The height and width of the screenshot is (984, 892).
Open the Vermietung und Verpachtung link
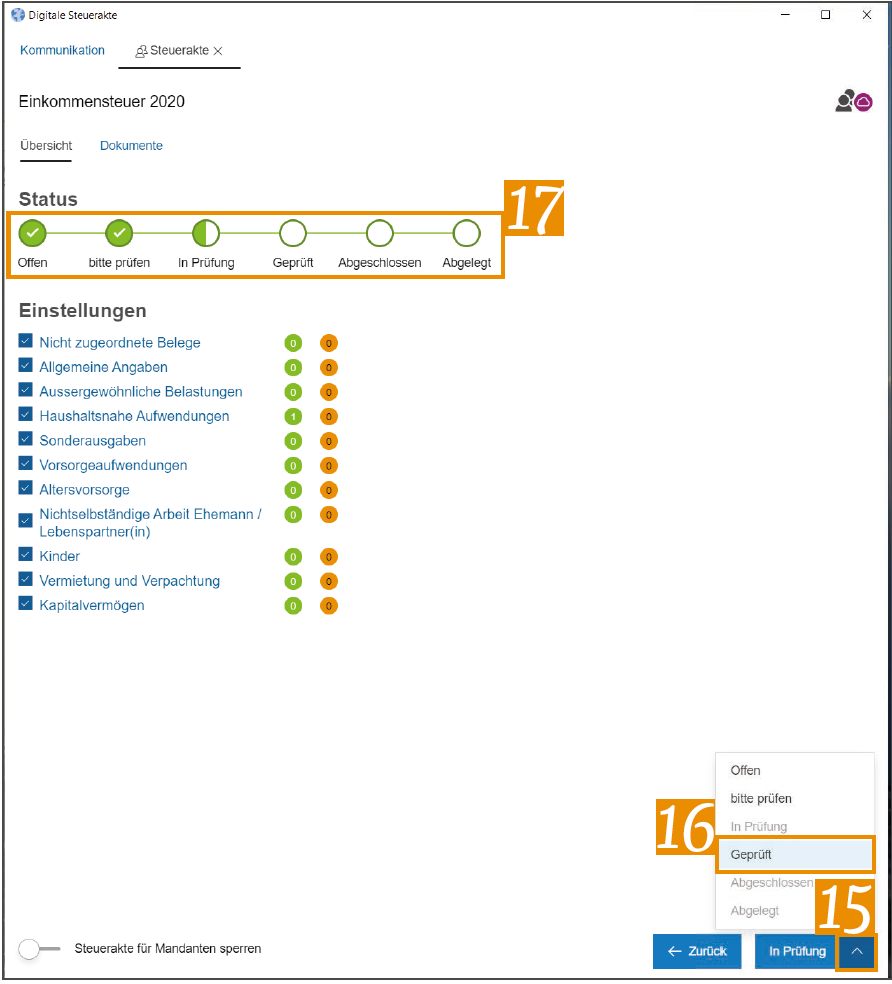[x=129, y=581]
